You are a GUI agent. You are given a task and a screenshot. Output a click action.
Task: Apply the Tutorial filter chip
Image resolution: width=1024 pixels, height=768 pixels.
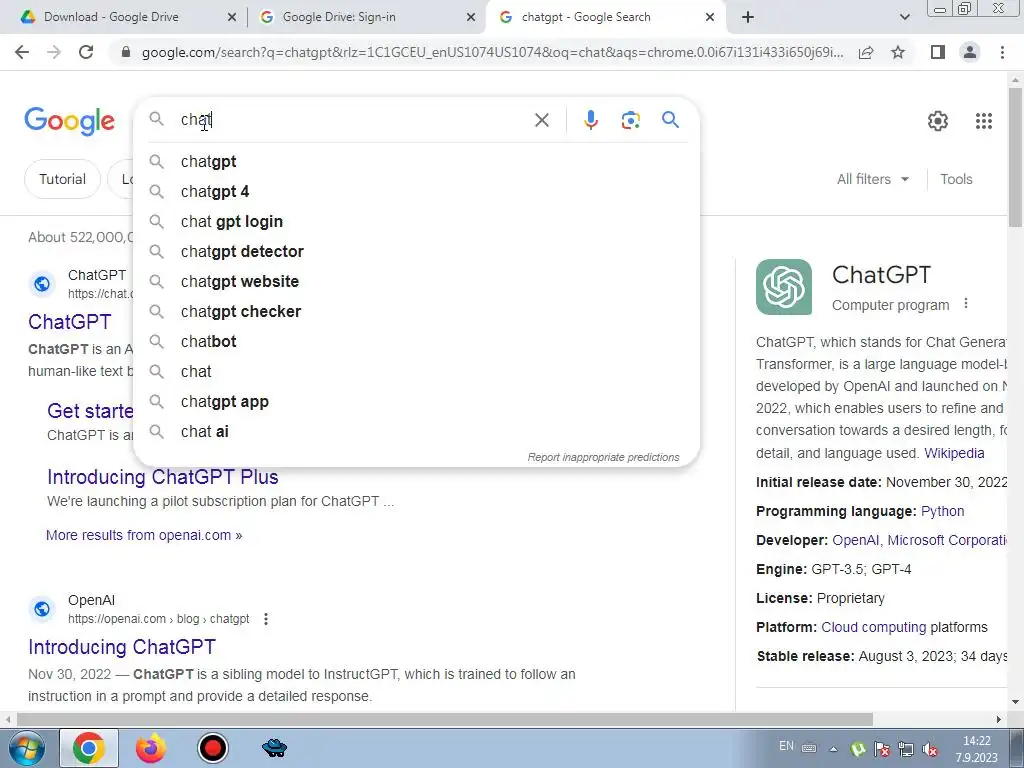[x=62, y=179]
